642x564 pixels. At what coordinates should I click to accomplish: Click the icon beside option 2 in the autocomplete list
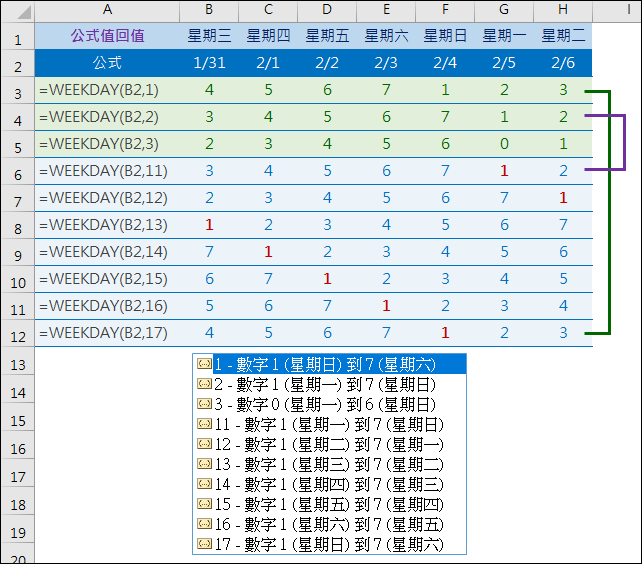pyautogui.click(x=204, y=383)
